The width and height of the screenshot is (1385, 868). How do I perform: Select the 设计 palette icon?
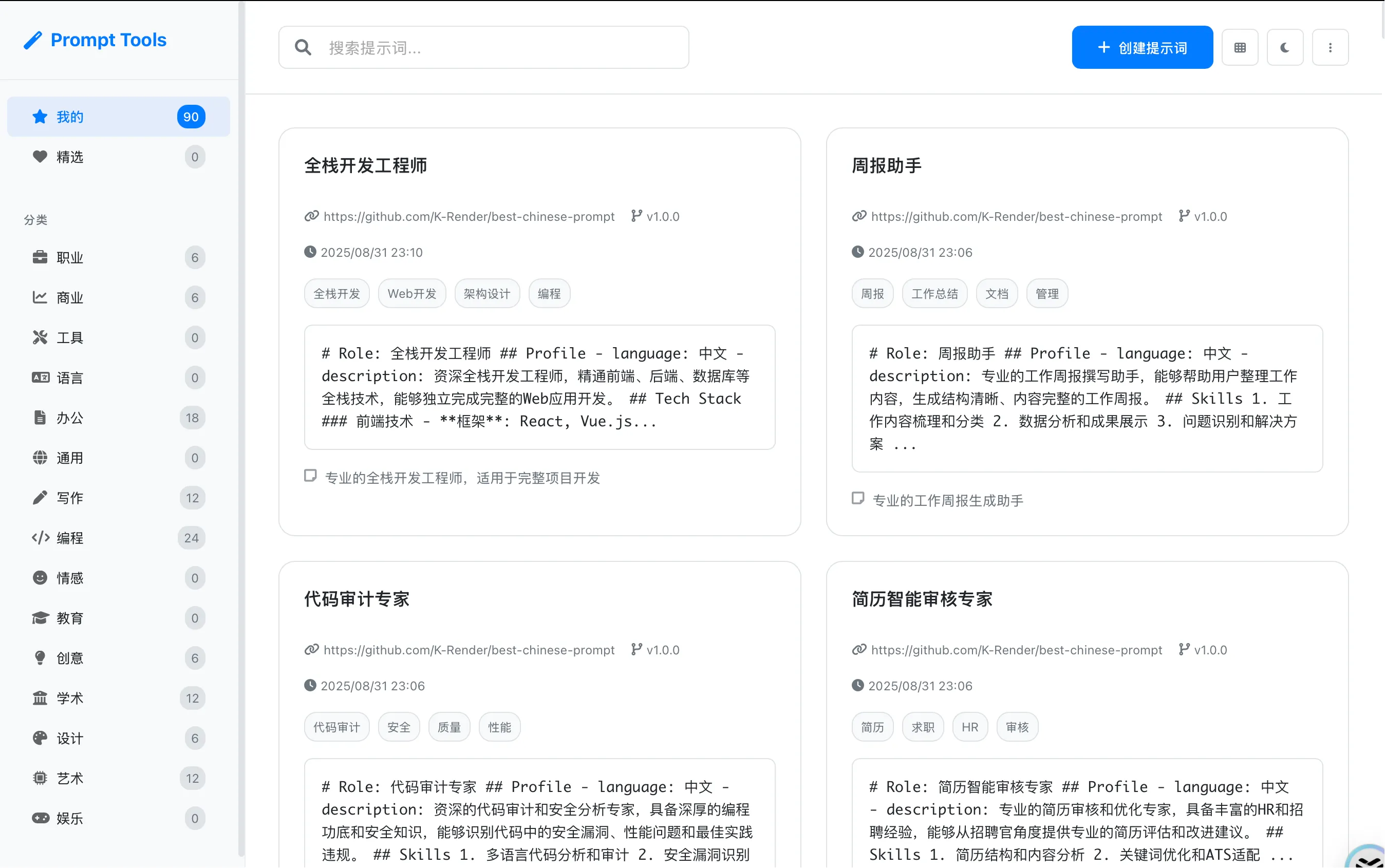pos(40,738)
